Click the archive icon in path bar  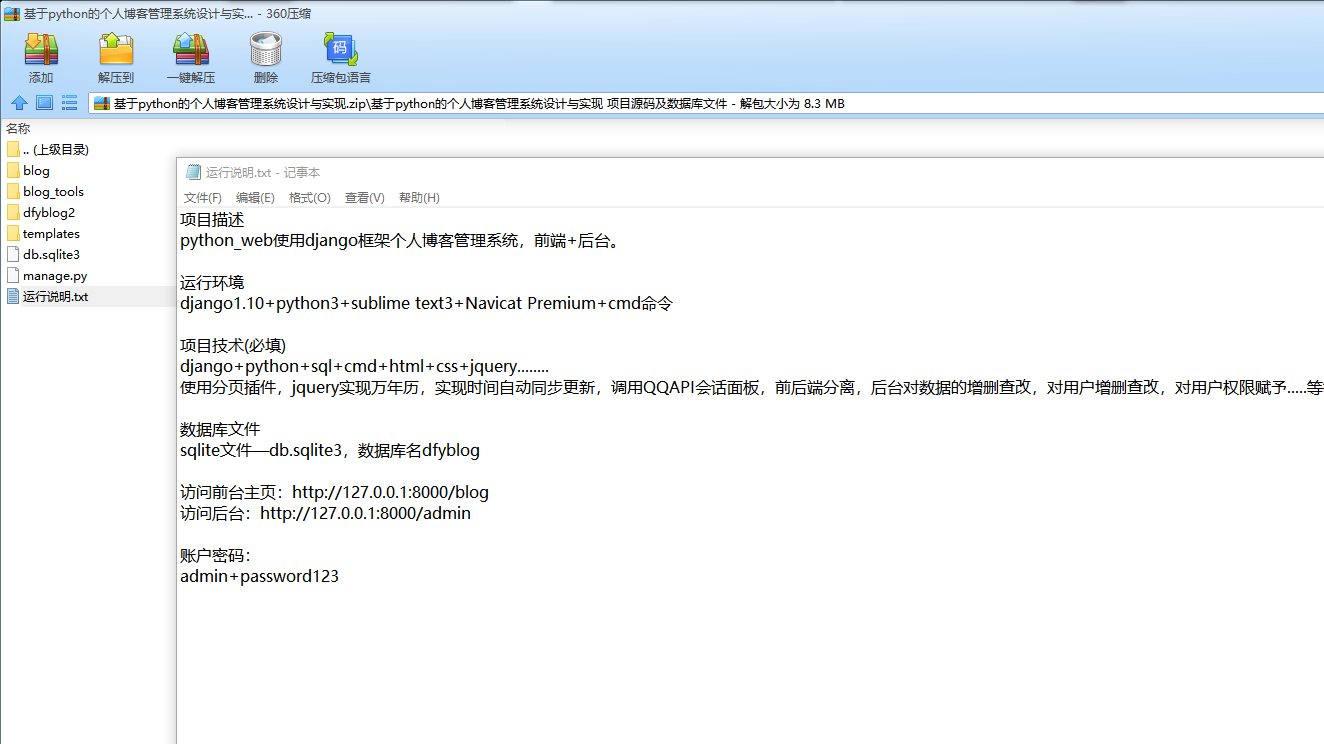point(101,103)
